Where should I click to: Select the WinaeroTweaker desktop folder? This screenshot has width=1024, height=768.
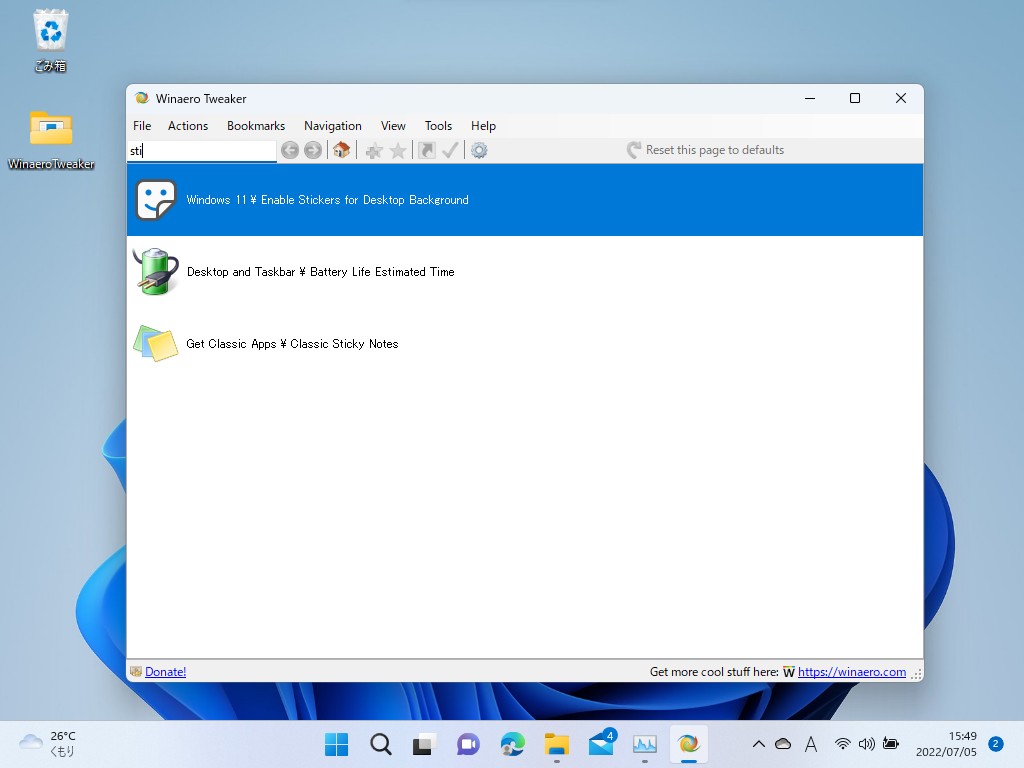tap(51, 140)
